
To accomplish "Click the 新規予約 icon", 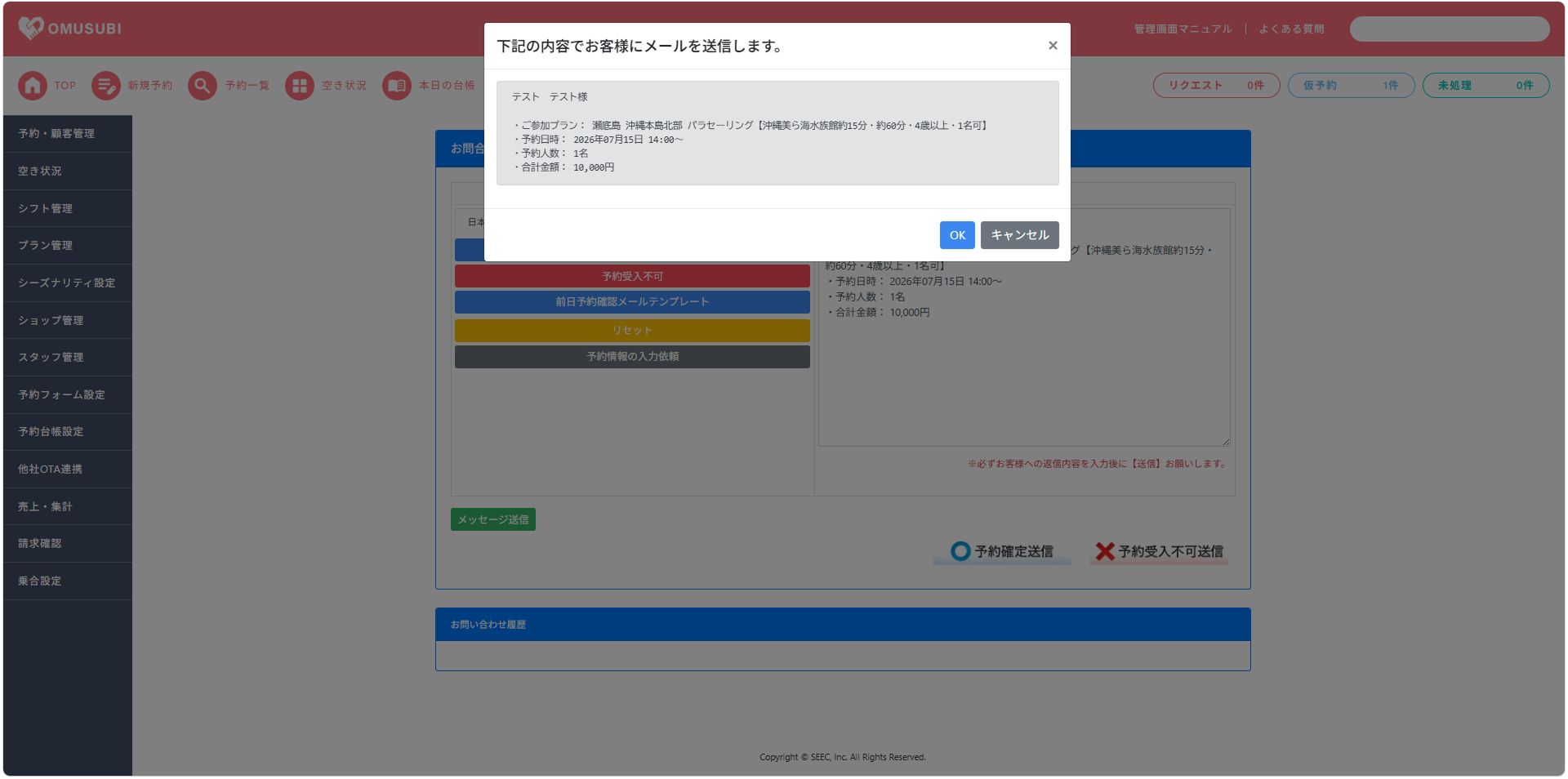I will [x=105, y=85].
